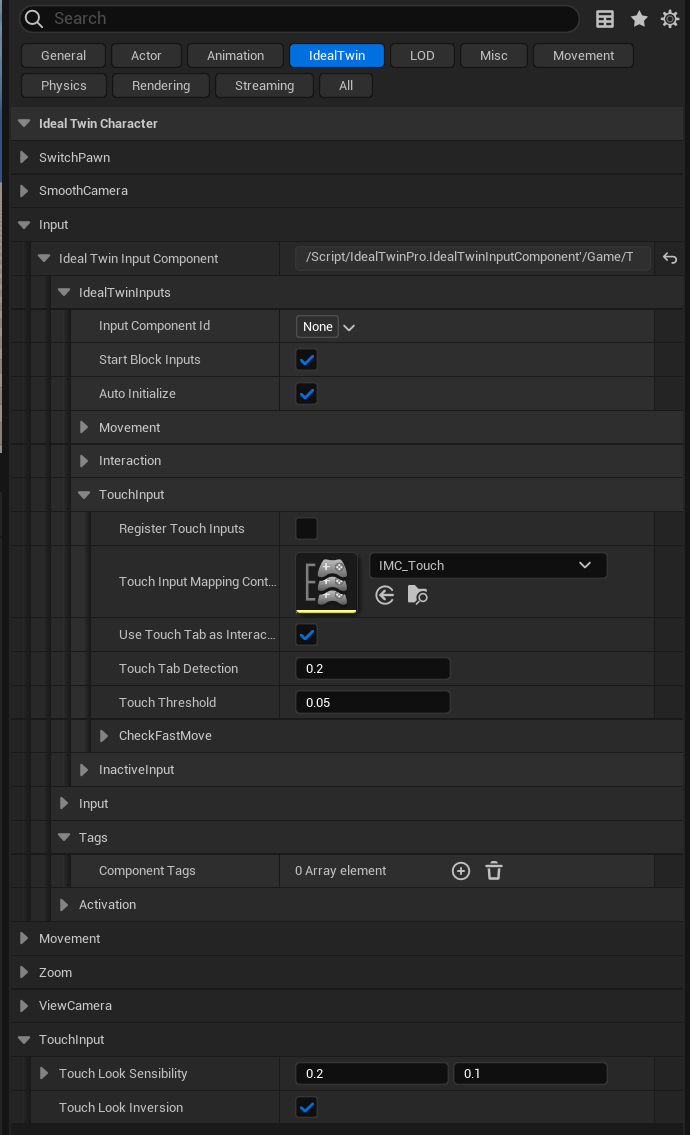Disable Touch Look Inversion checkbox
Image resolution: width=690 pixels, height=1135 pixels.
coord(307,1107)
